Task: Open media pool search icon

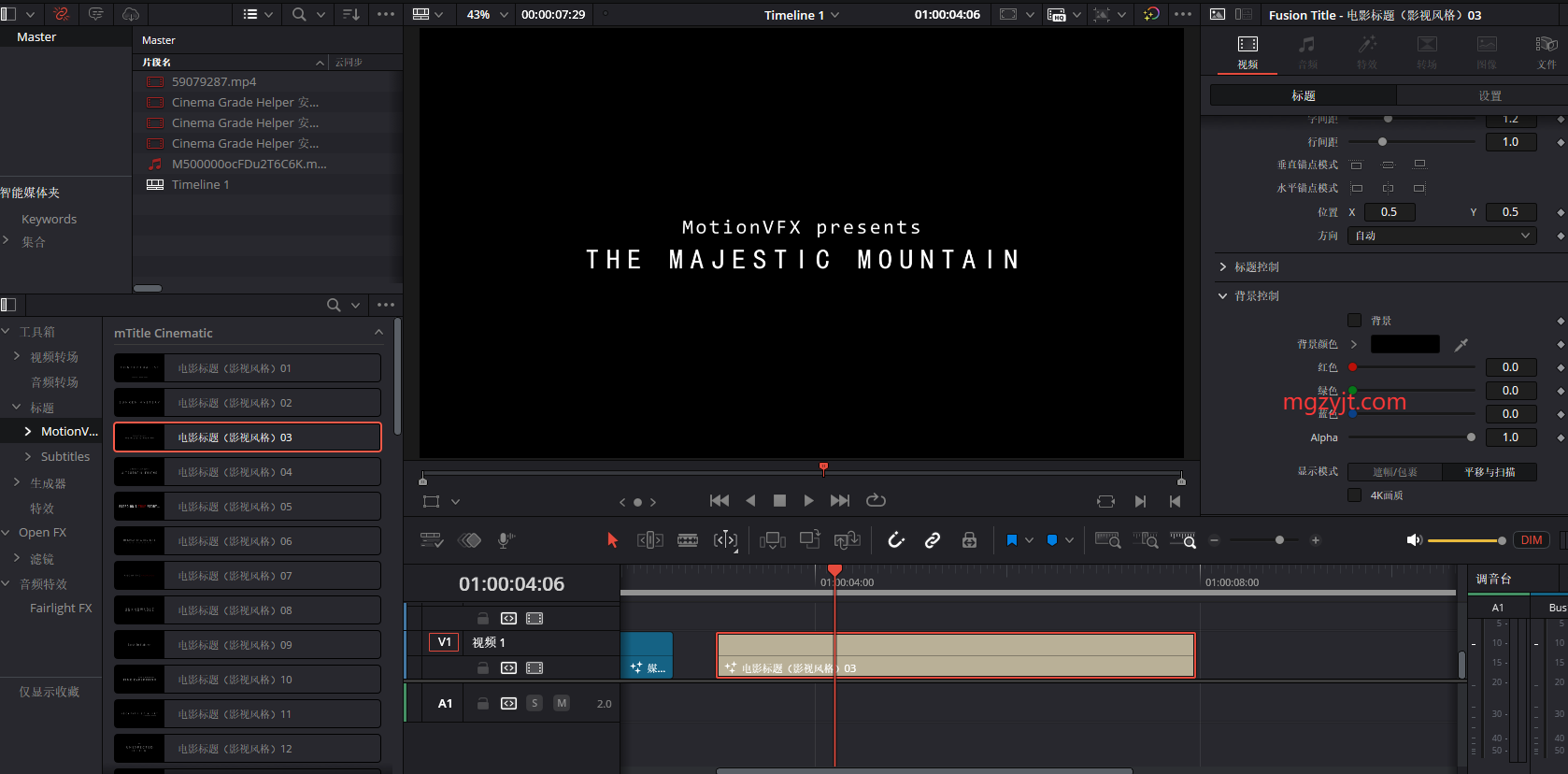Action: click(299, 15)
